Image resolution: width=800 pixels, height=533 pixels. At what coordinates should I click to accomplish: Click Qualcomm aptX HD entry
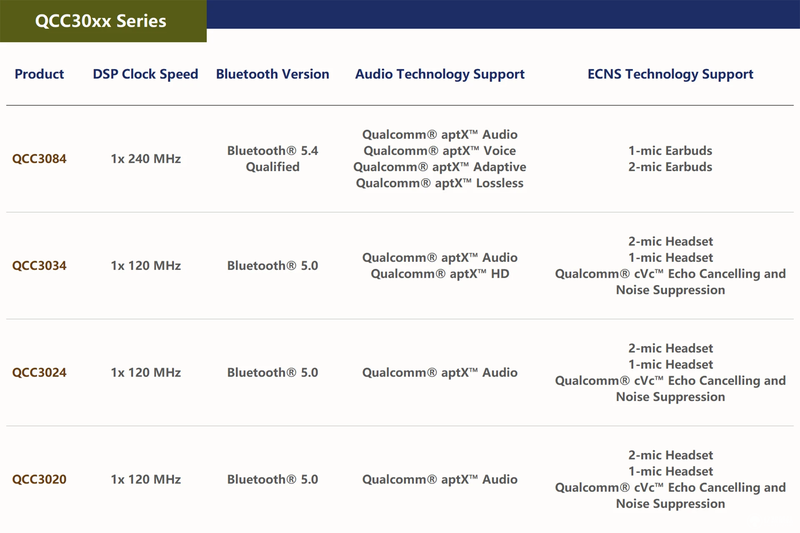440,274
